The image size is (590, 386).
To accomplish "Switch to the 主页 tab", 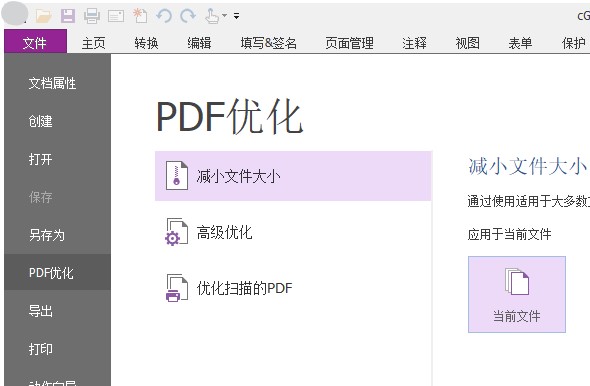I will coord(93,43).
